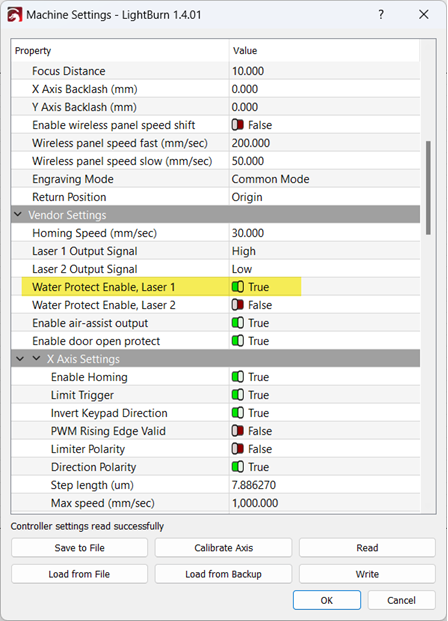Screen dimensions: 448x621
Task: Collapse the Vendor Settings section
Action: click(18, 215)
